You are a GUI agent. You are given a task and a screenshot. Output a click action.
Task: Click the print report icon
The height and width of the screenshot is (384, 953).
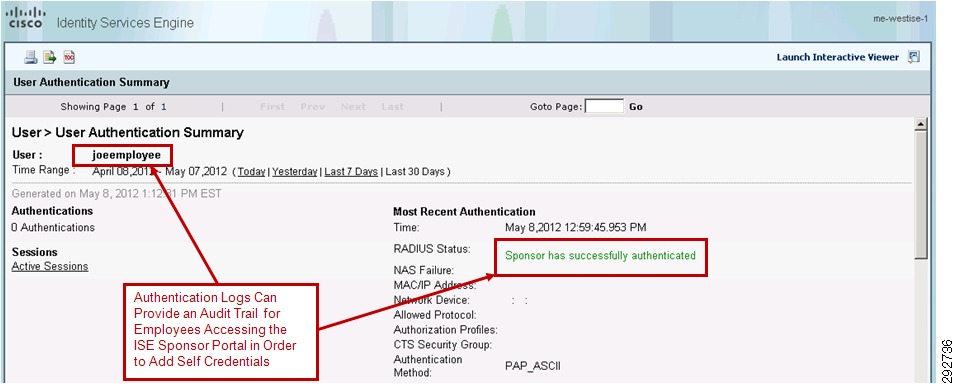coord(30,58)
